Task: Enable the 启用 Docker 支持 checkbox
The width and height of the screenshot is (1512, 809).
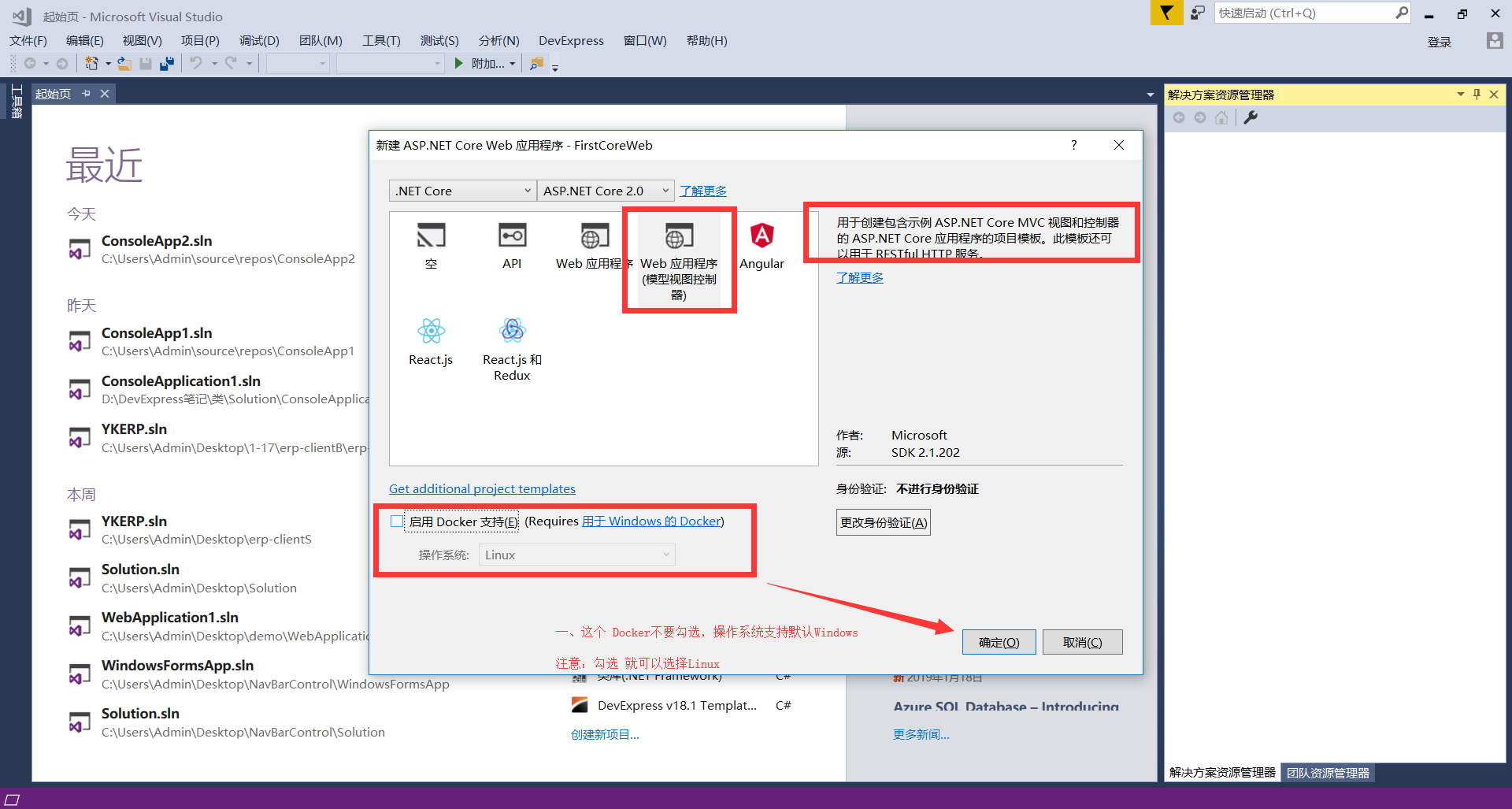Action: coord(397,521)
